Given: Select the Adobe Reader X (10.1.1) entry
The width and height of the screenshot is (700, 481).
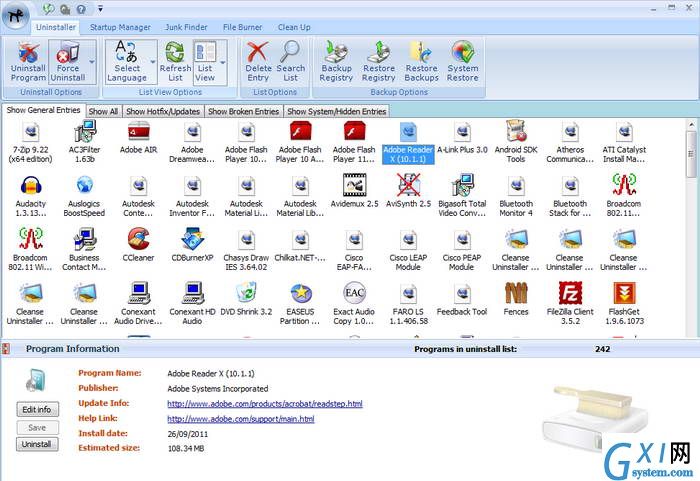Looking at the screenshot, I should 408,142.
